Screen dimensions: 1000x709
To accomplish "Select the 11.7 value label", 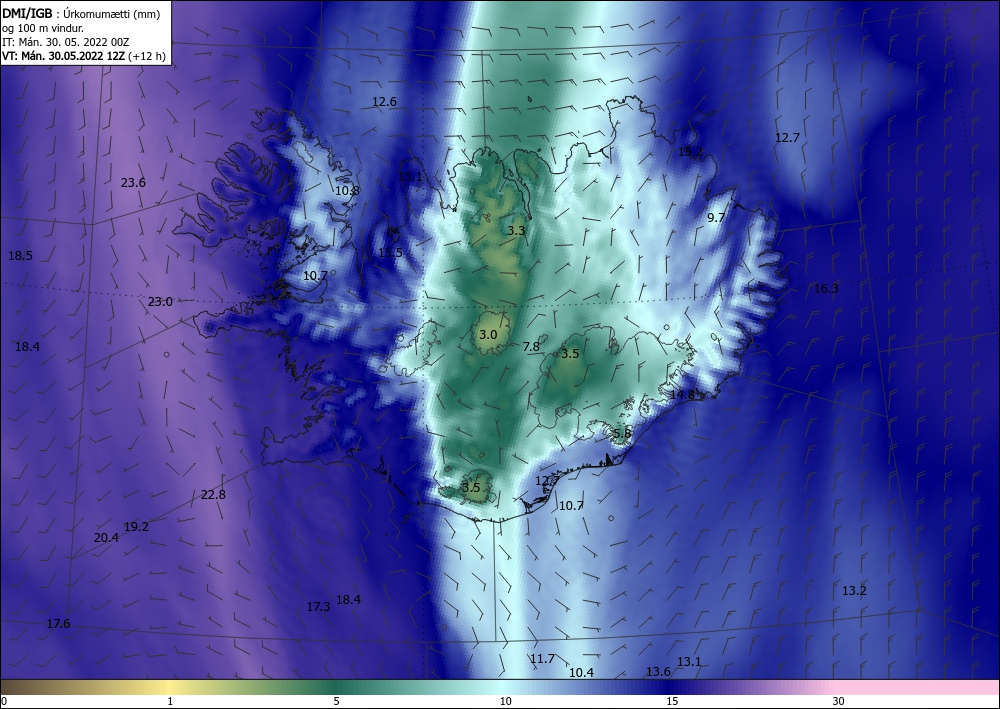I will point(542,659).
